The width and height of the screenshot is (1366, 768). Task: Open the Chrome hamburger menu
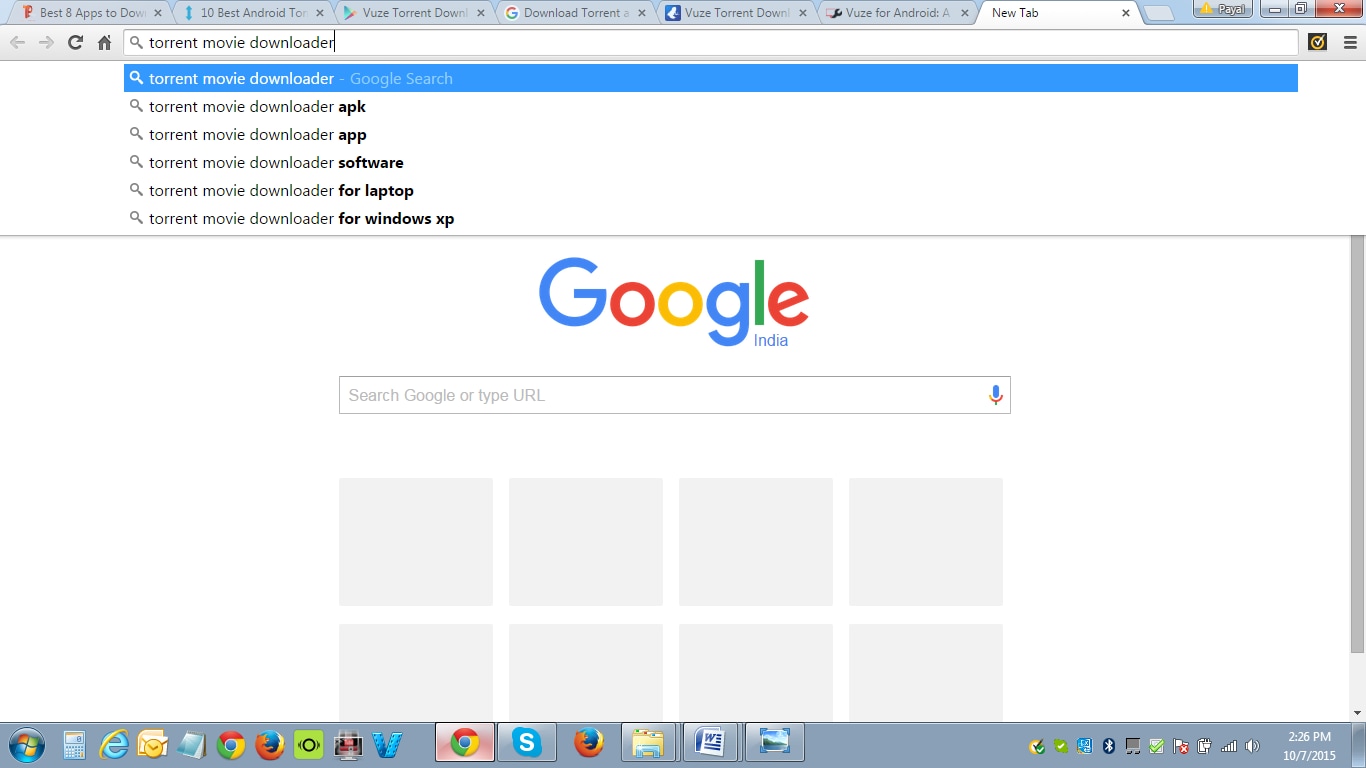pos(1350,43)
